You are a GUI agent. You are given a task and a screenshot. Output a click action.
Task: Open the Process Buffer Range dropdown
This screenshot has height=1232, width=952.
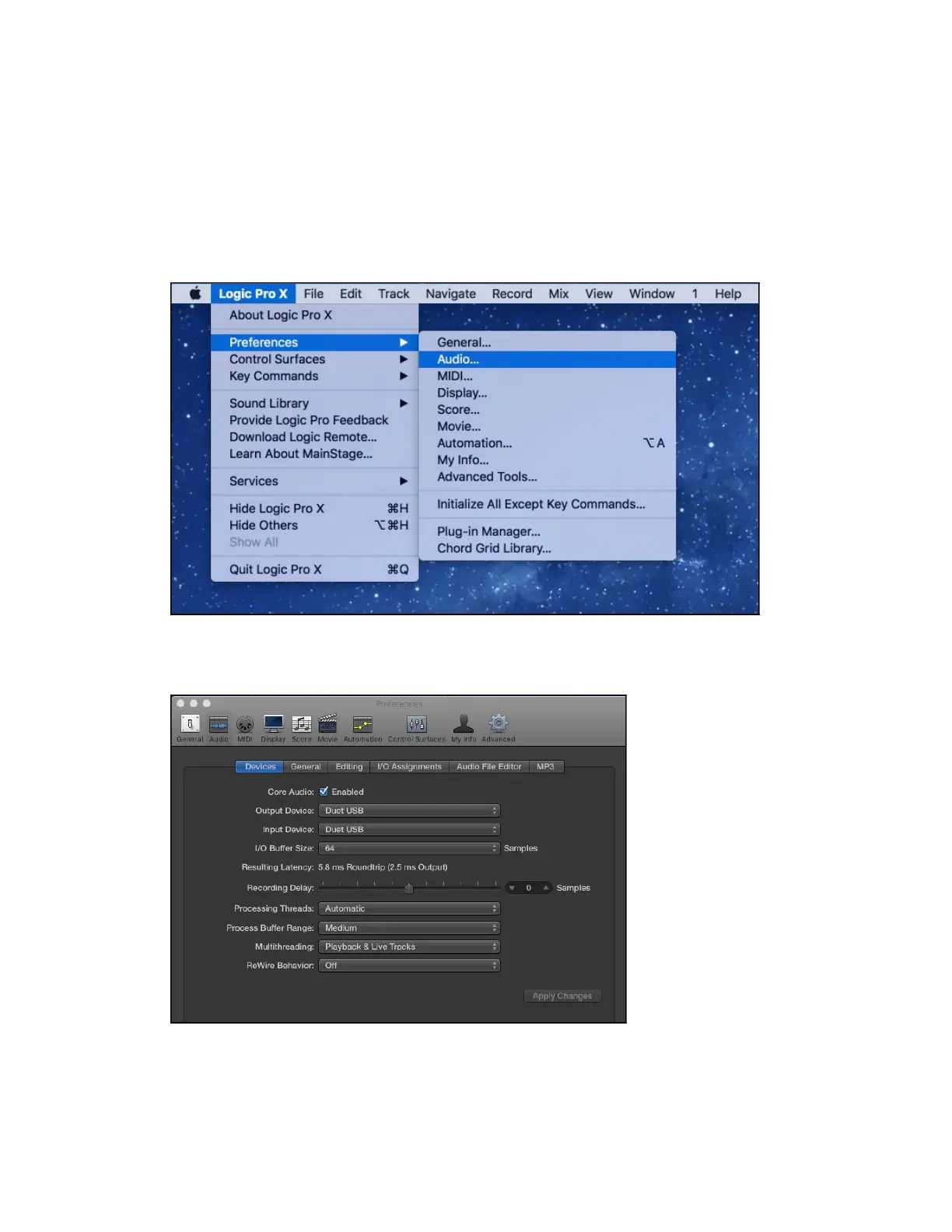coord(409,928)
